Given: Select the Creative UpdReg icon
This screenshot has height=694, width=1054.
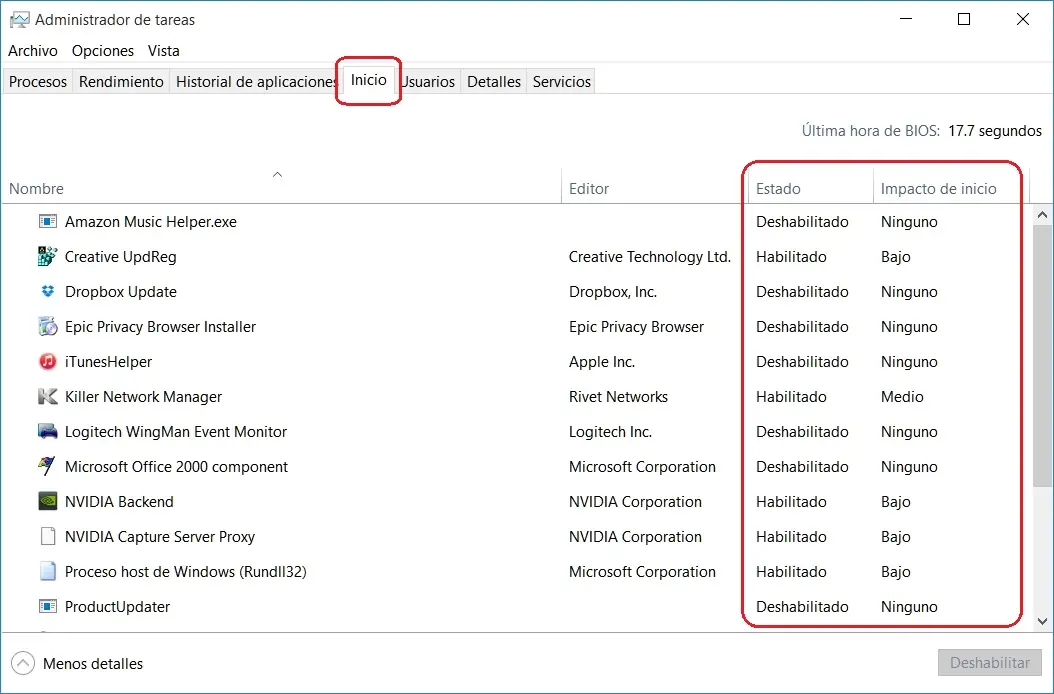Looking at the screenshot, I should (48, 256).
